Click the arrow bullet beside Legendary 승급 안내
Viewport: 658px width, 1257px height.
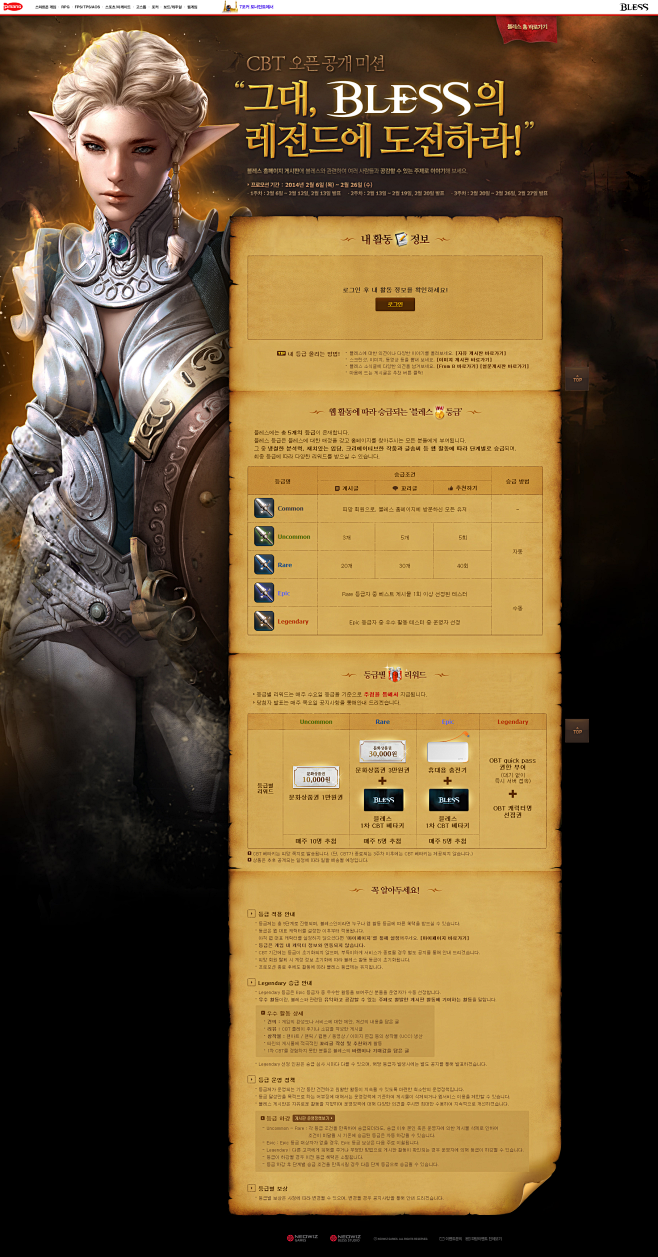[251, 982]
